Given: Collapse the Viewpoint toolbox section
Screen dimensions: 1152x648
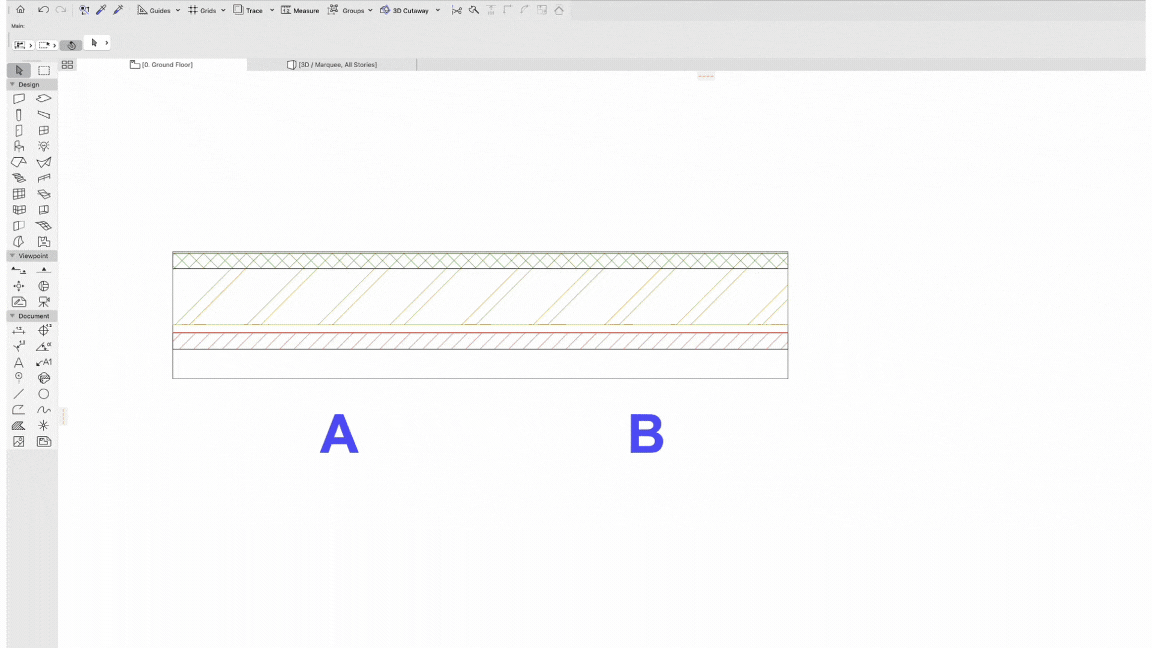Looking at the screenshot, I should (12, 256).
